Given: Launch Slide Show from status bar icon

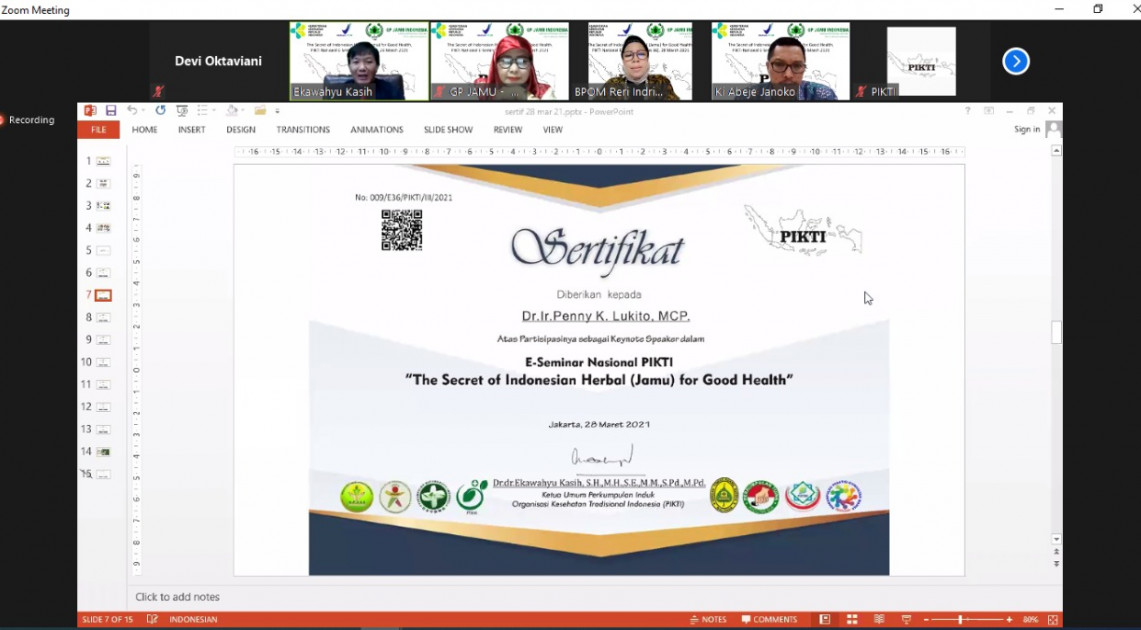Looking at the screenshot, I should [x=905, y=620].
